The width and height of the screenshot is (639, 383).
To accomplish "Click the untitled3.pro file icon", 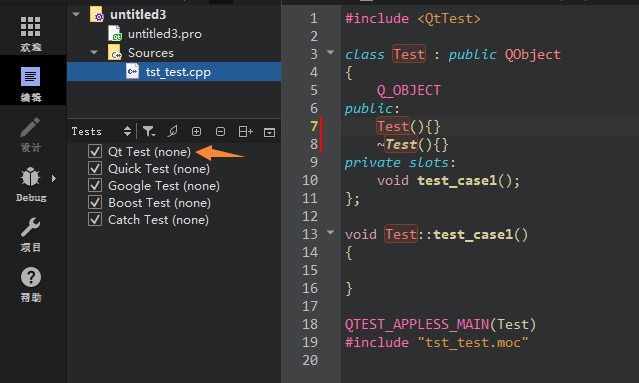I will coord(115,33).
